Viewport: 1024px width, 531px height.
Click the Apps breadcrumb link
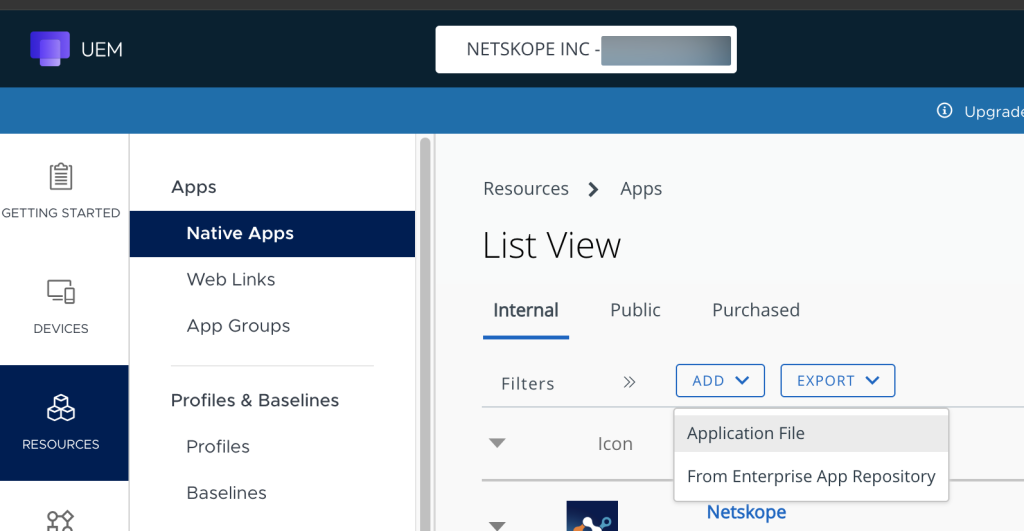tap(641, 189)
